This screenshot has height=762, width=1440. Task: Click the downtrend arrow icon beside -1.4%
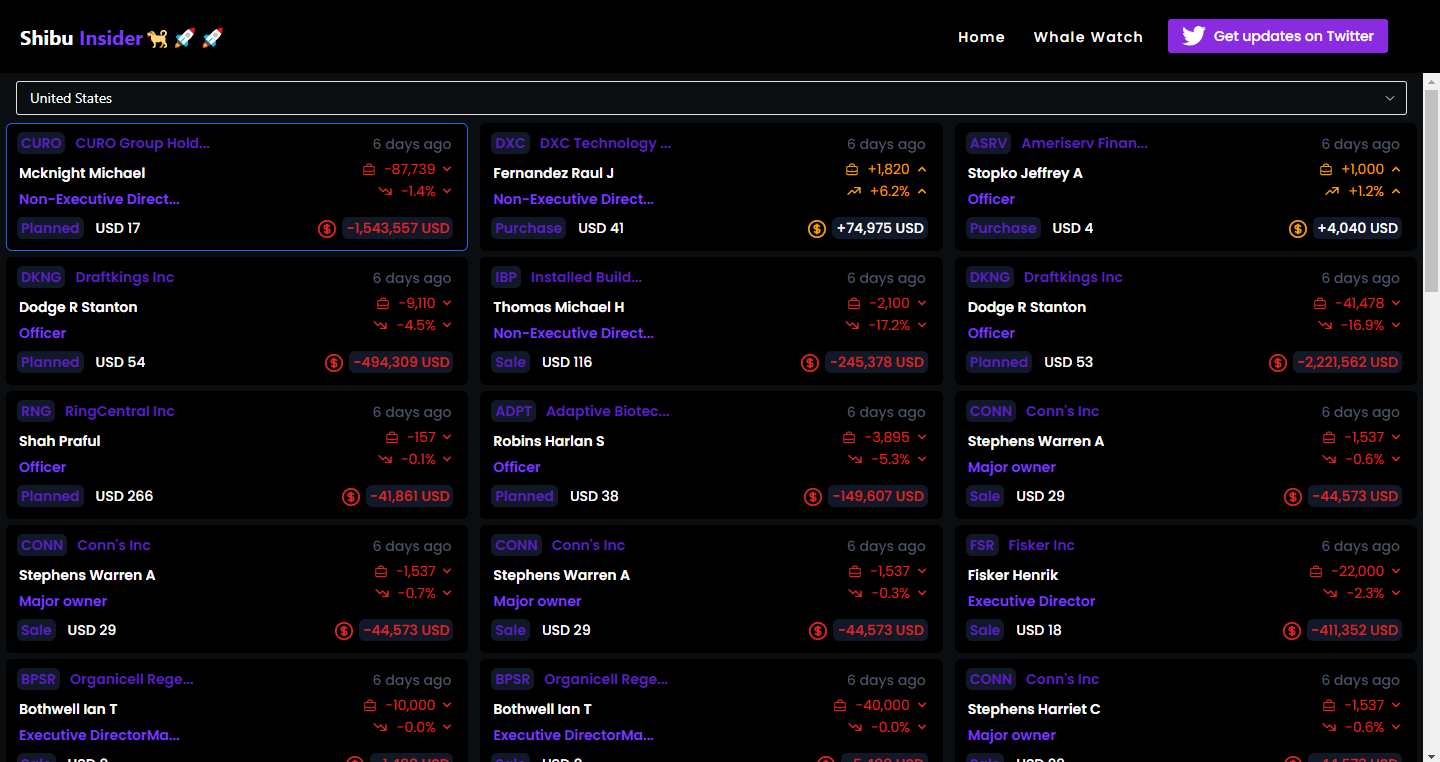tap(385, 191)
